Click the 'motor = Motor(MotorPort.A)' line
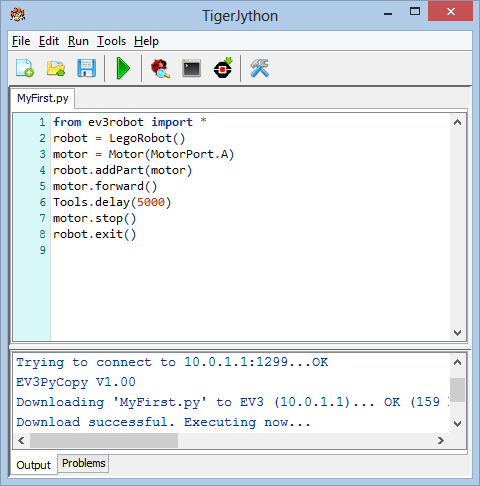Viewport: 480px width, 486px height. [144, 154]
